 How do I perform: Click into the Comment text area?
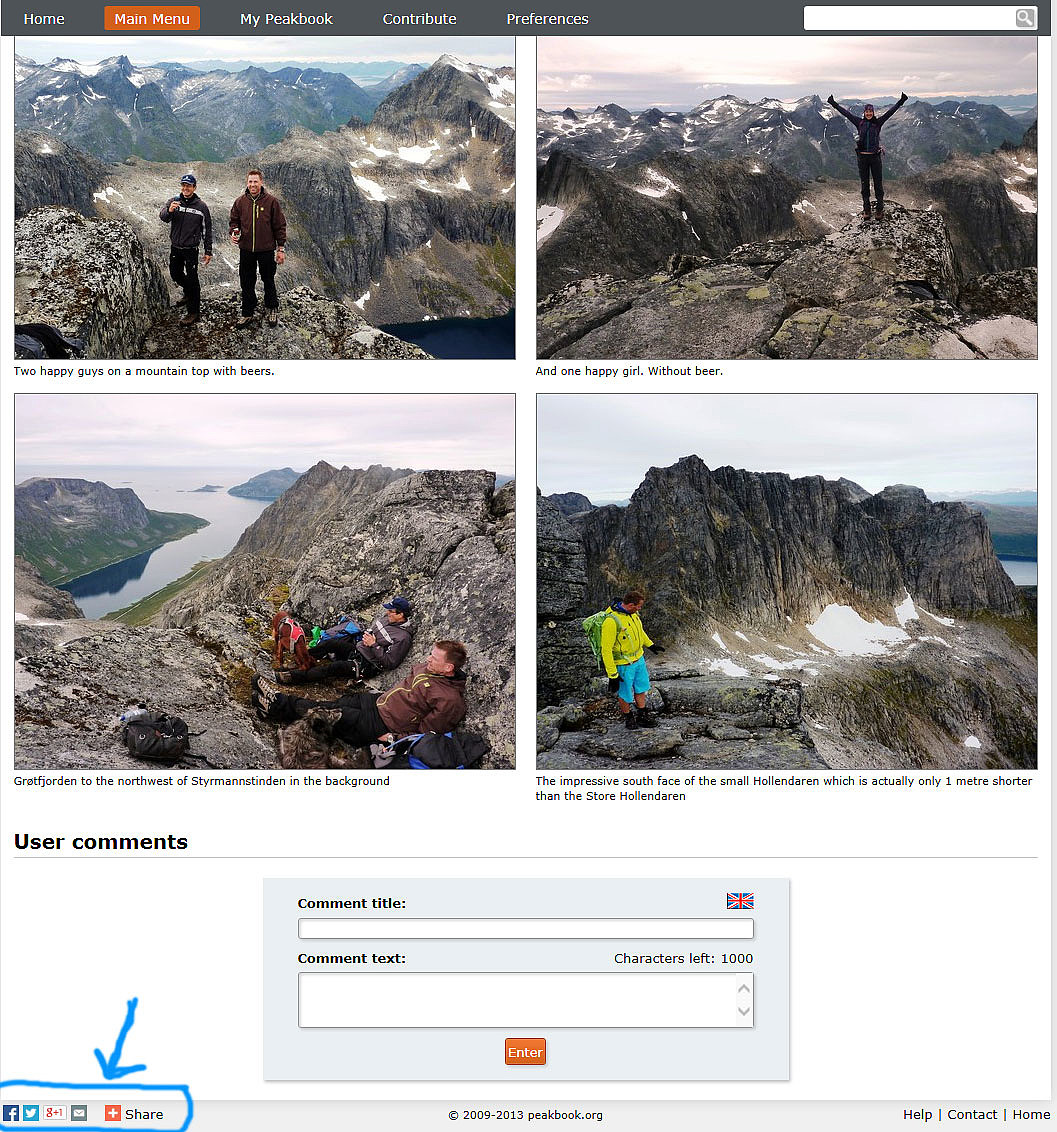[517, 1000]
